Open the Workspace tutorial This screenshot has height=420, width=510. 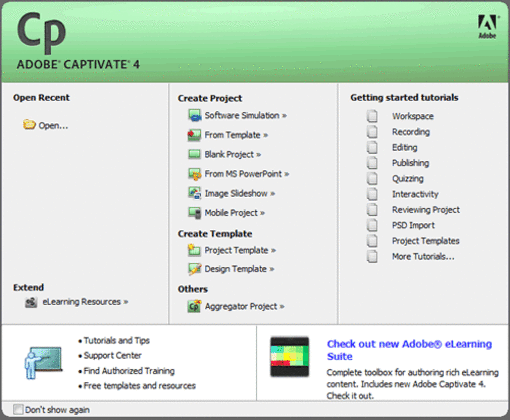413,116
